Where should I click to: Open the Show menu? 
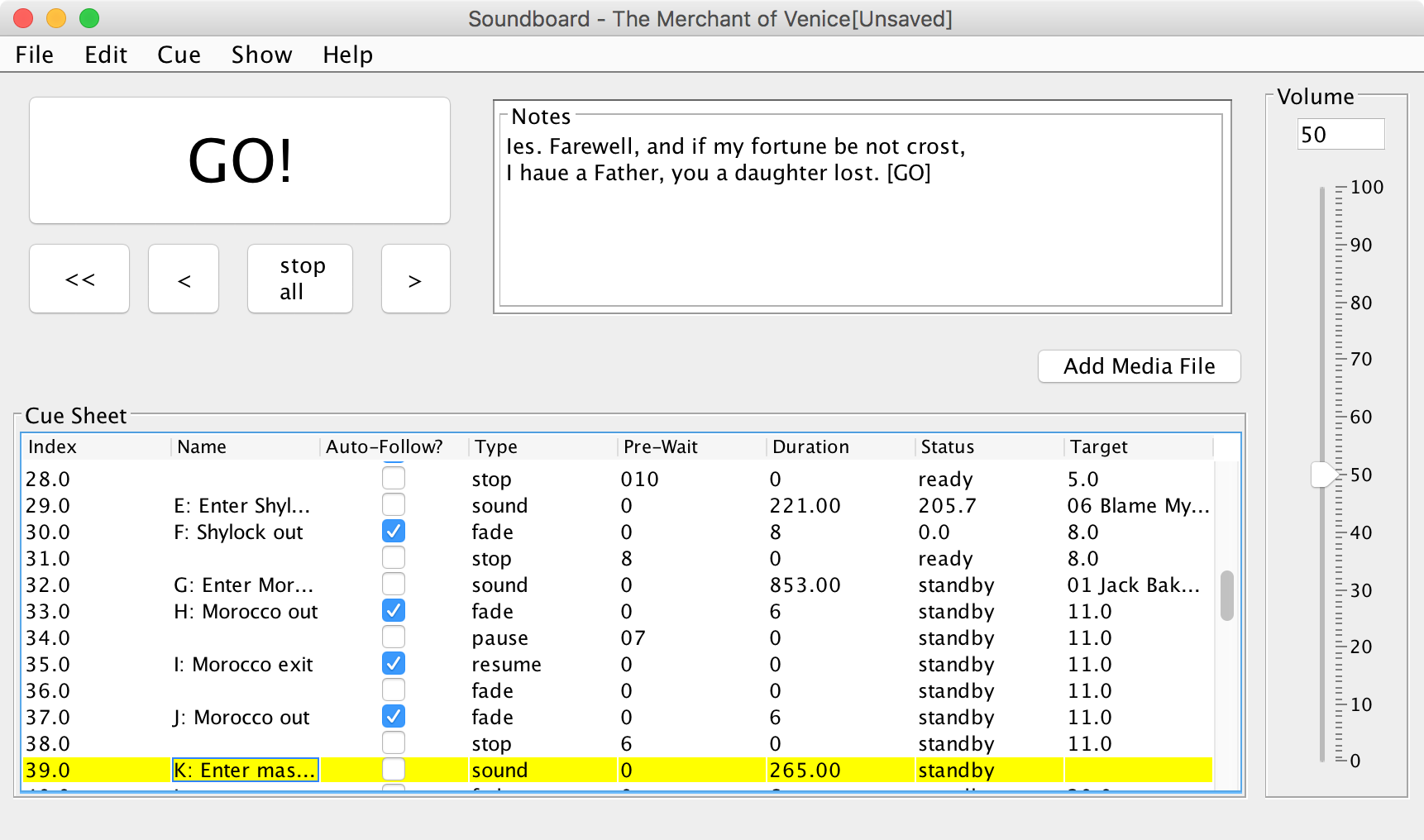[x=261, y=55]
